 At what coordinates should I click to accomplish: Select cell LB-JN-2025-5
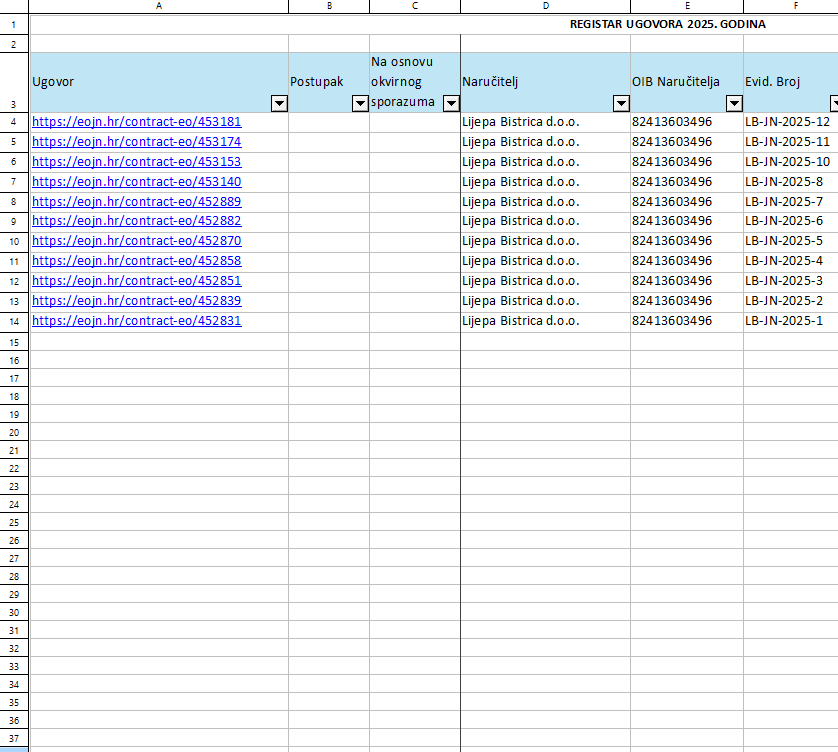tap(791, 241)
